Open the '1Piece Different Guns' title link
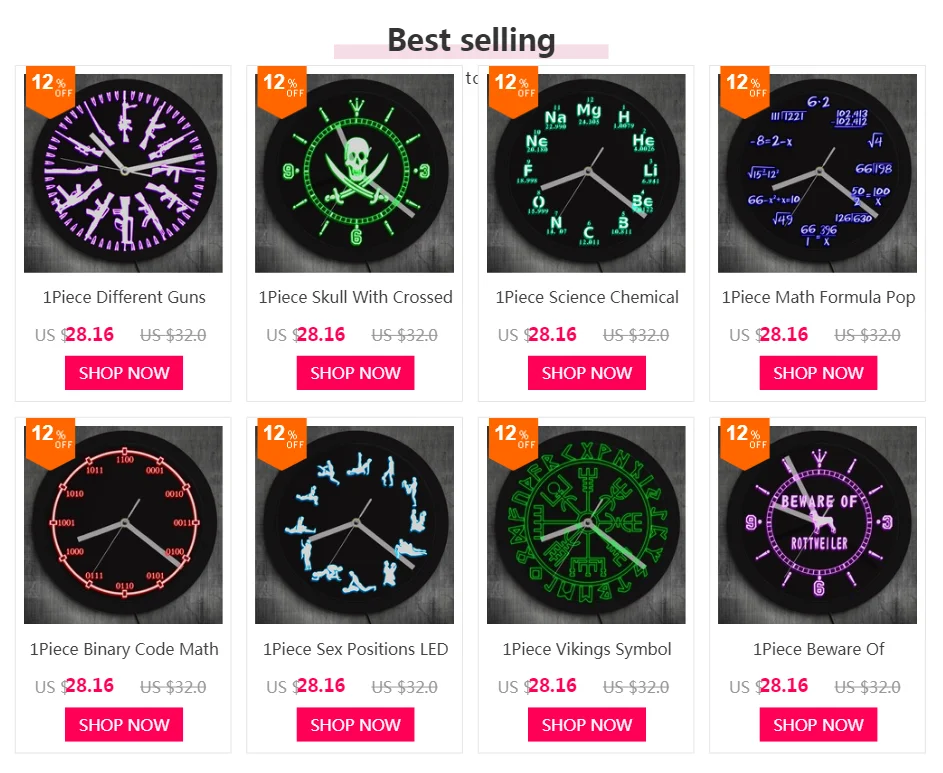 coord(124,297)
